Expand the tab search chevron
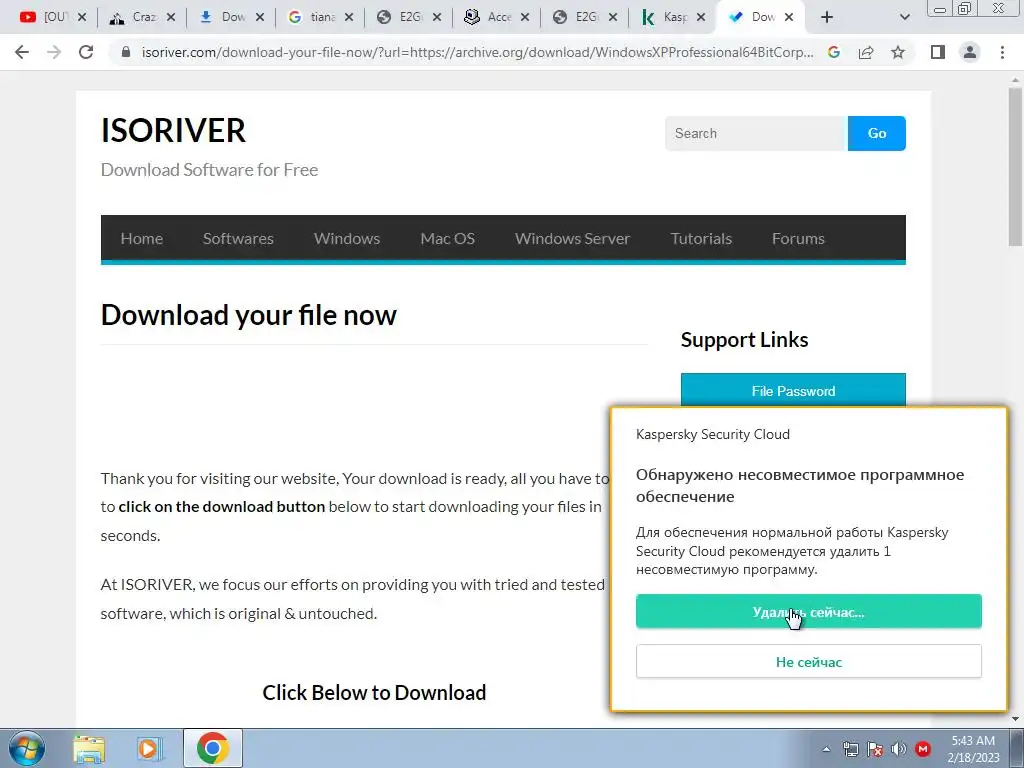 tap(904, 18)
